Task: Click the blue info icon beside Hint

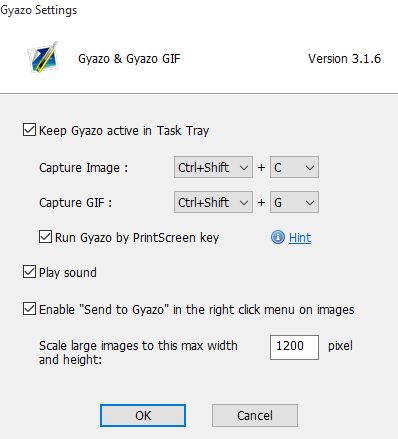Action: pyautogui.click(x=278, y=237)
